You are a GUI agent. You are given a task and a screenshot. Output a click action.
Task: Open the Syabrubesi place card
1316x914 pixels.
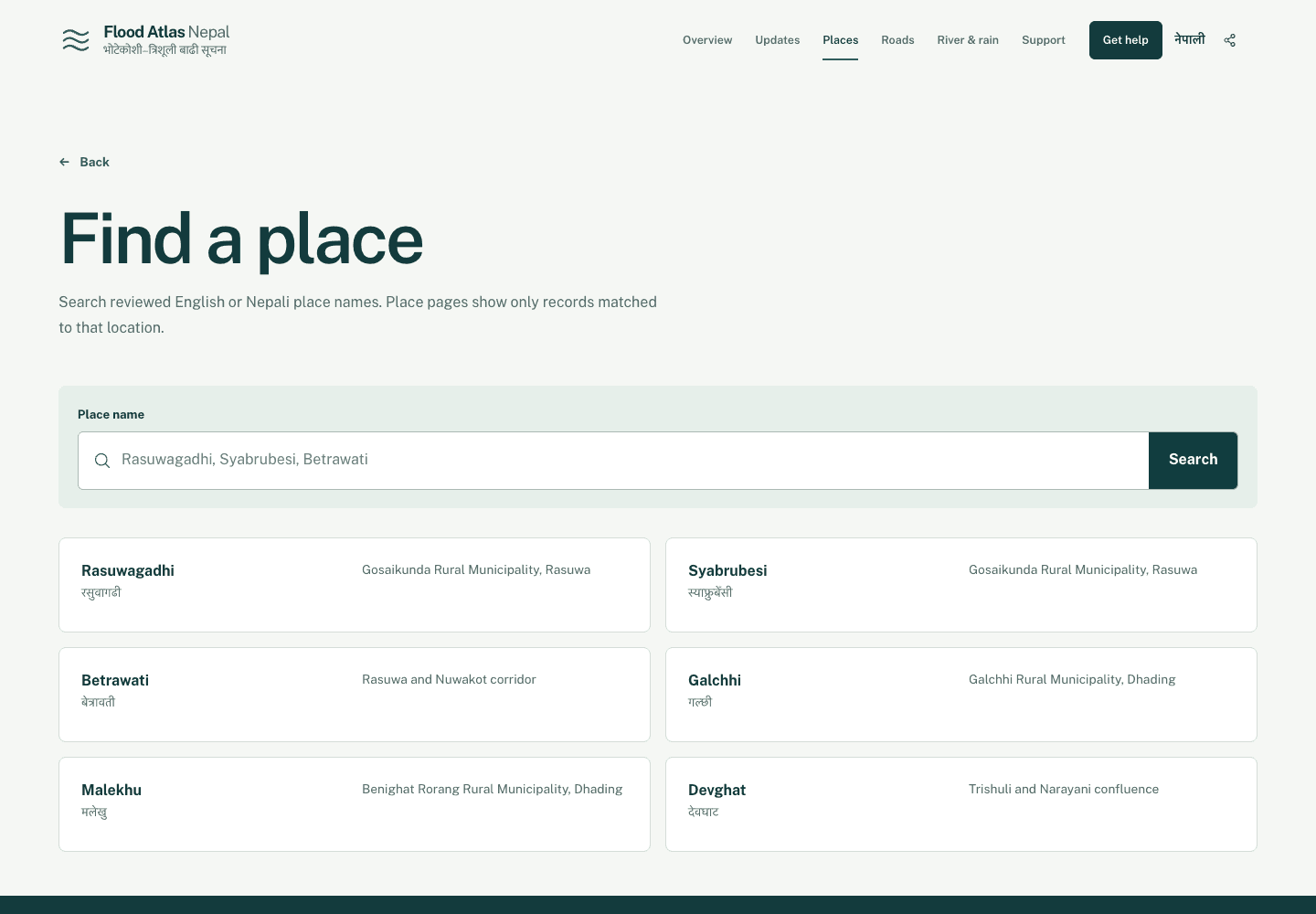point(961,585)
